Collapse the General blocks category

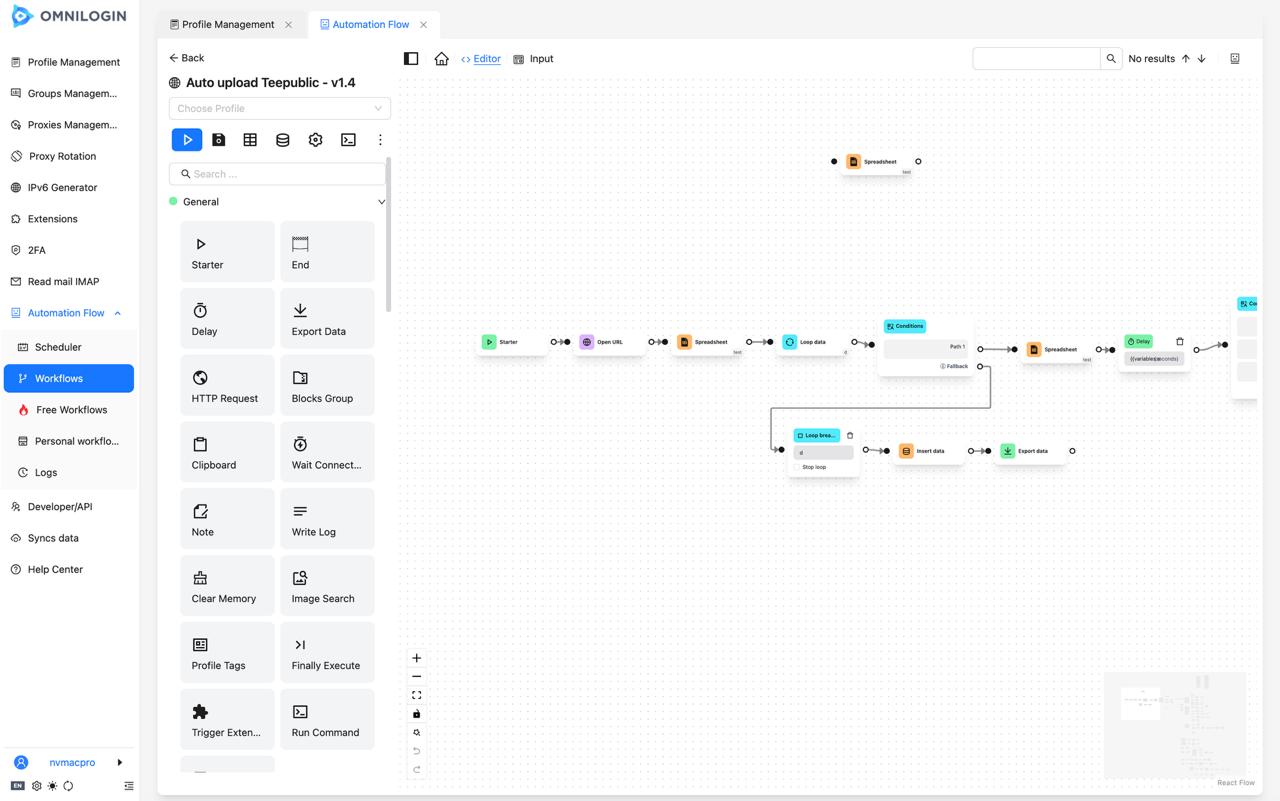tap(381, 202)
